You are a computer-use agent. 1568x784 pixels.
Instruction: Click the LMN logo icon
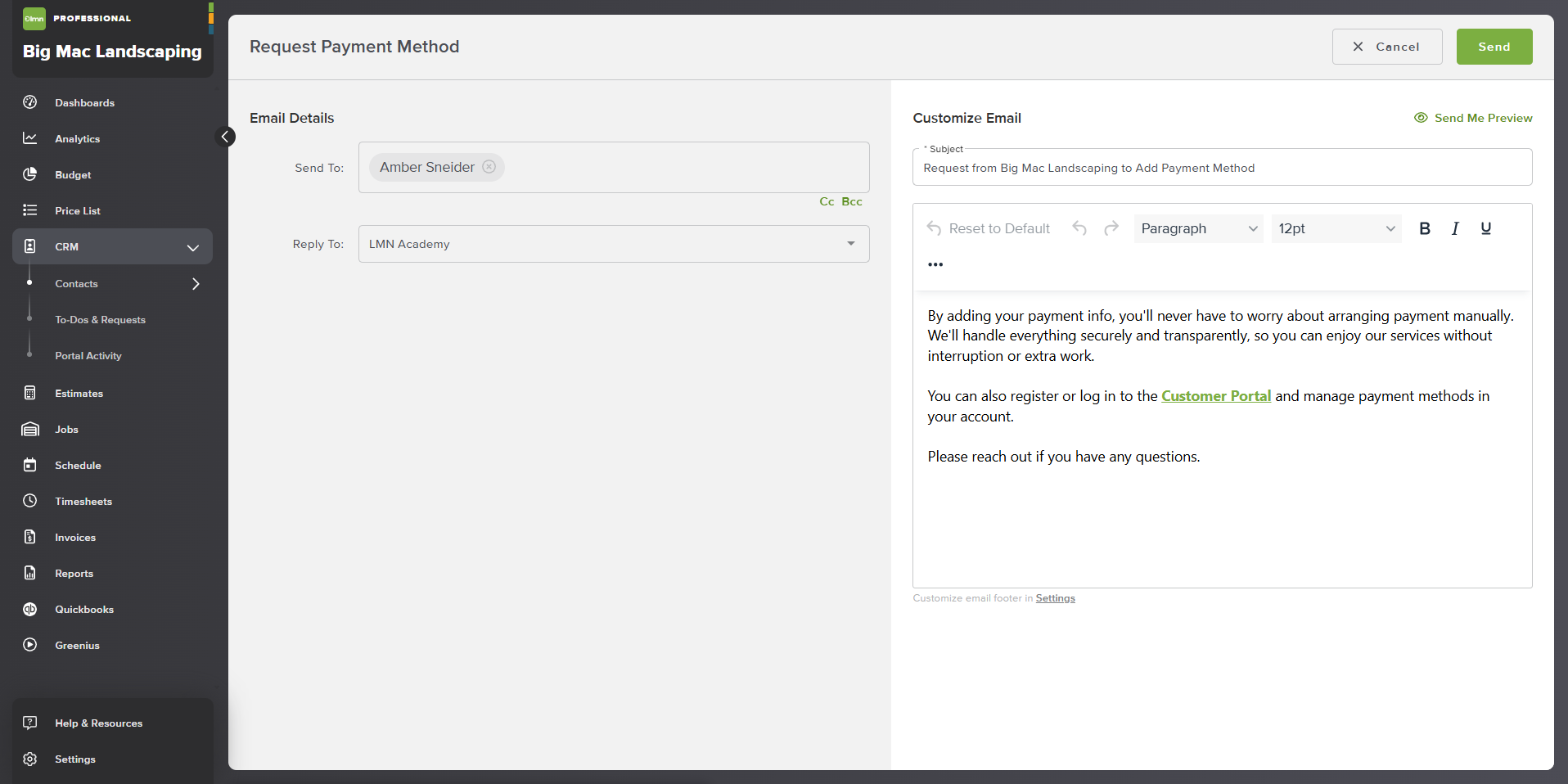coord(34,18)
